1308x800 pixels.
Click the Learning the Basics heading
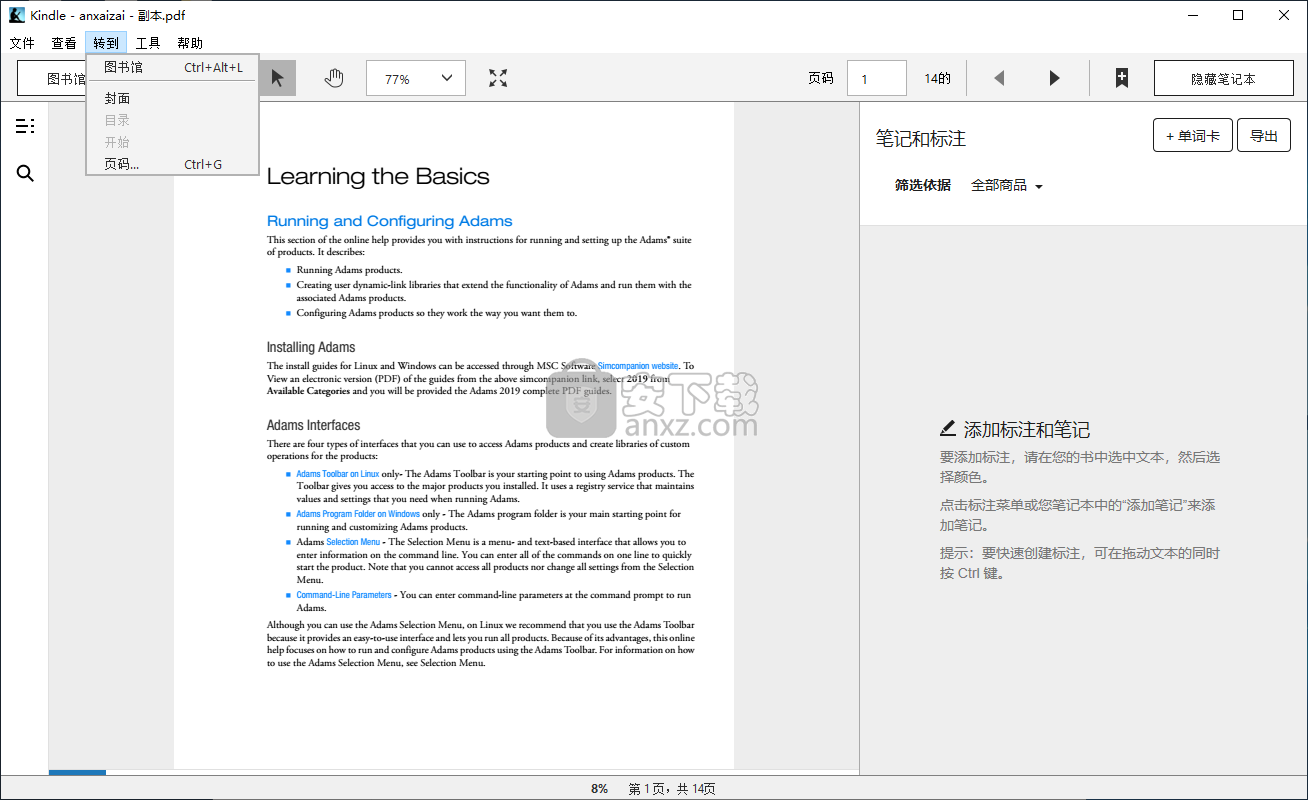point(378,177)
